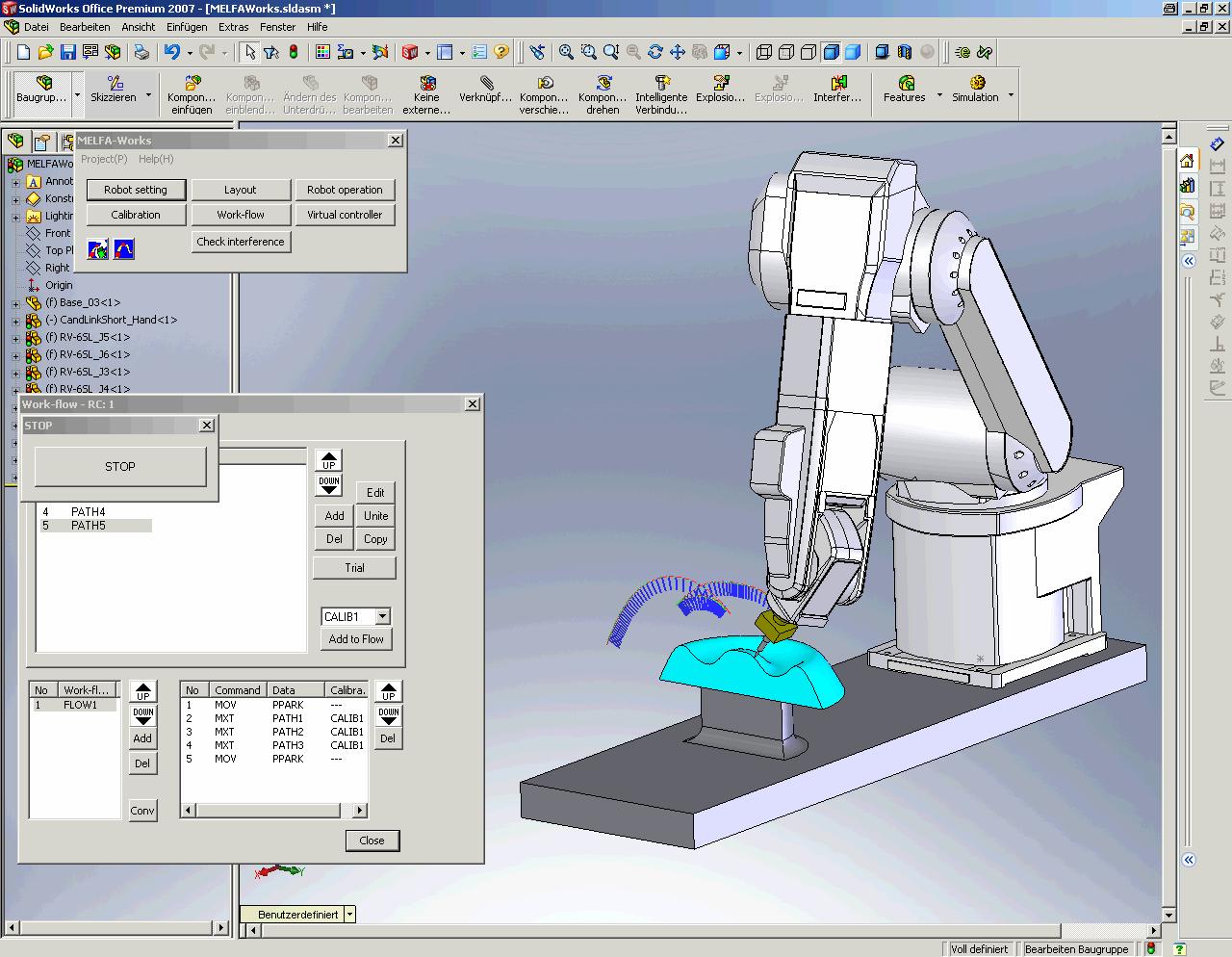Click the New document icon
Screen dimensions: 1232x957
[23, 52]
